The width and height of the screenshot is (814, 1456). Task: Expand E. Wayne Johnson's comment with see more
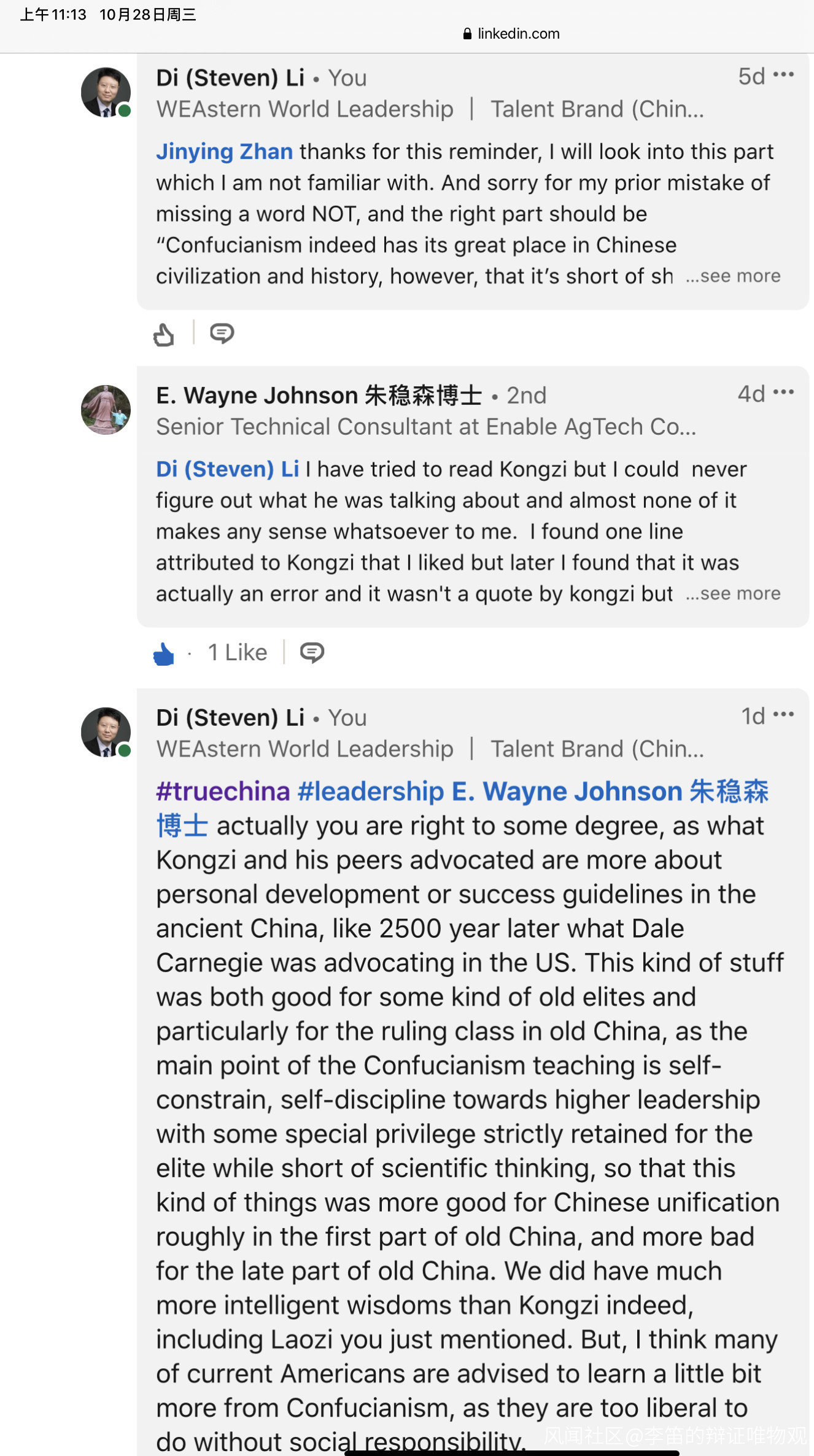(x=733, y=594)
